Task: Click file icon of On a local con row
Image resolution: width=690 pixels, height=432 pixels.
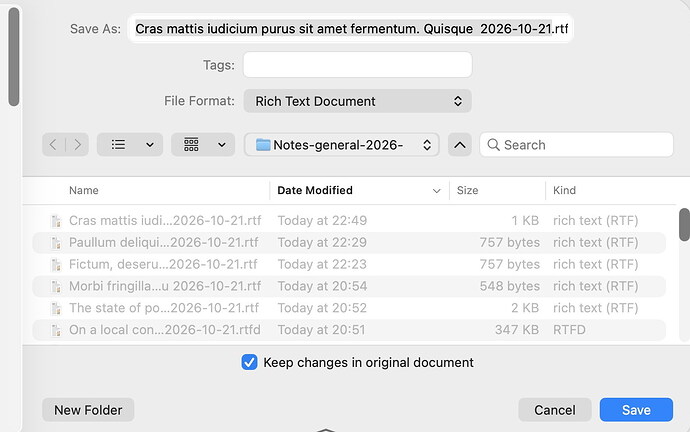Action: pyautogui.click(x=56, y=330)
